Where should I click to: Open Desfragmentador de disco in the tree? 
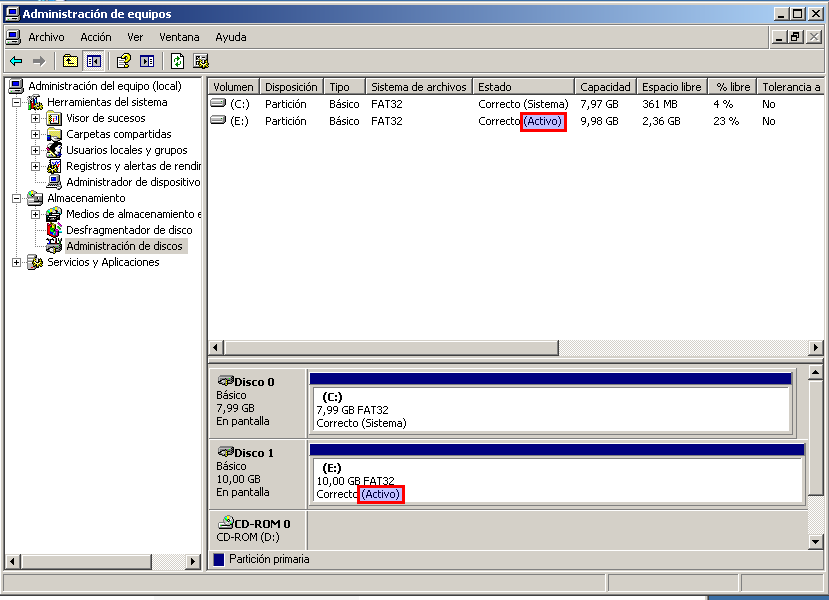click(x=128, y=230)
